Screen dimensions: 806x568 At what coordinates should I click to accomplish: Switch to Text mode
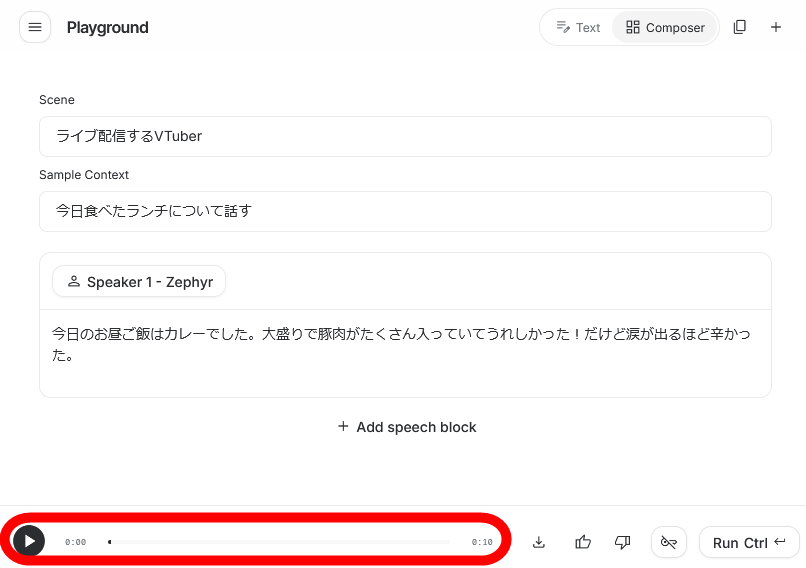tap(578, 27)
